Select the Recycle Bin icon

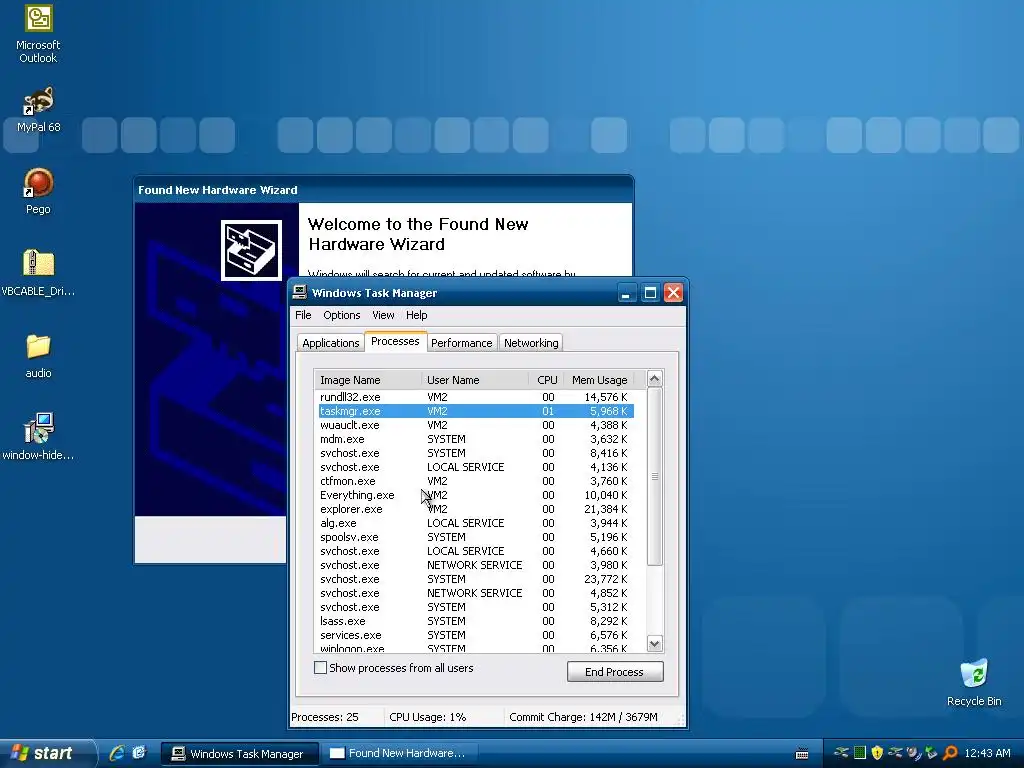click(x=974, y=682)
